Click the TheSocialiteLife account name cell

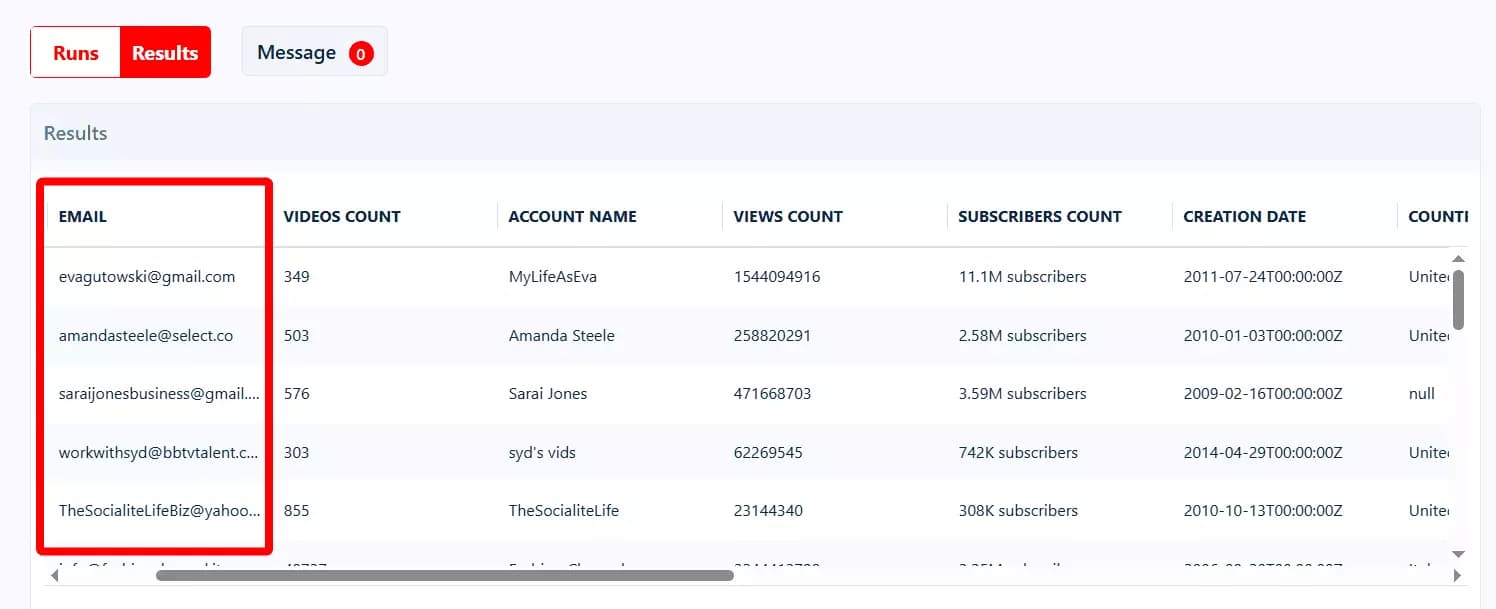coord(563,510)
